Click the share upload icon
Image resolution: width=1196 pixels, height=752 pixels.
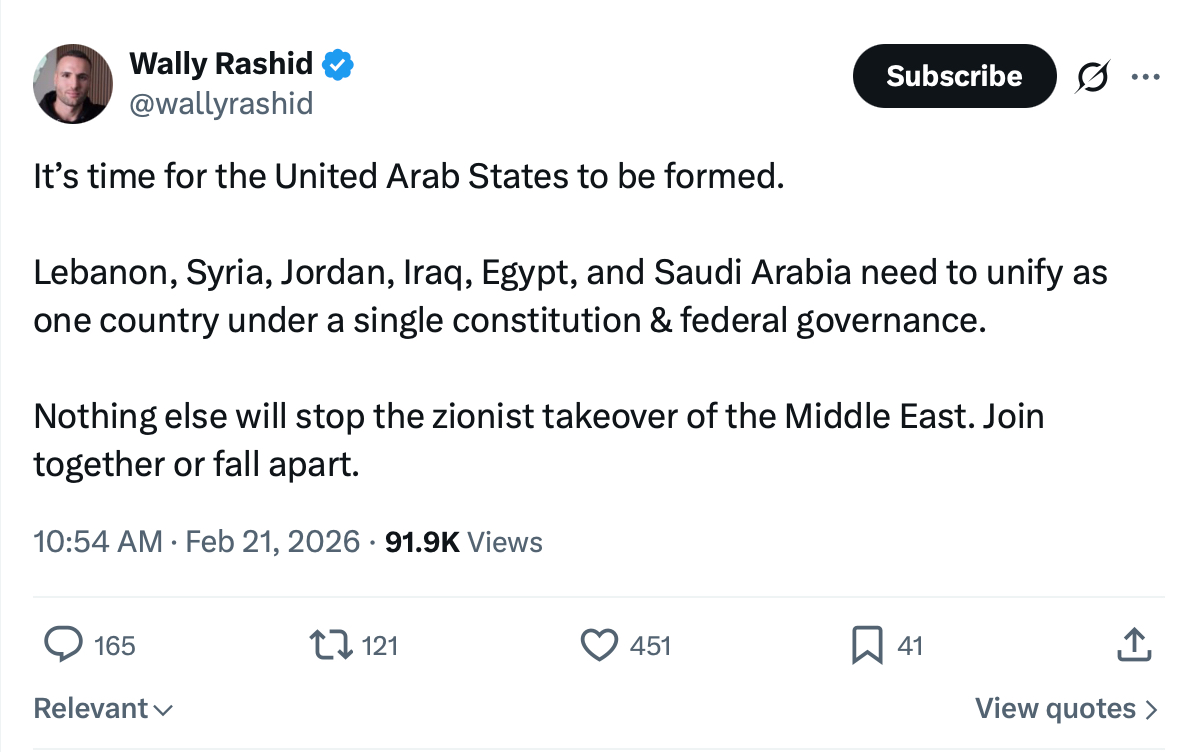pyautogui.click(x=1133, y=645)
